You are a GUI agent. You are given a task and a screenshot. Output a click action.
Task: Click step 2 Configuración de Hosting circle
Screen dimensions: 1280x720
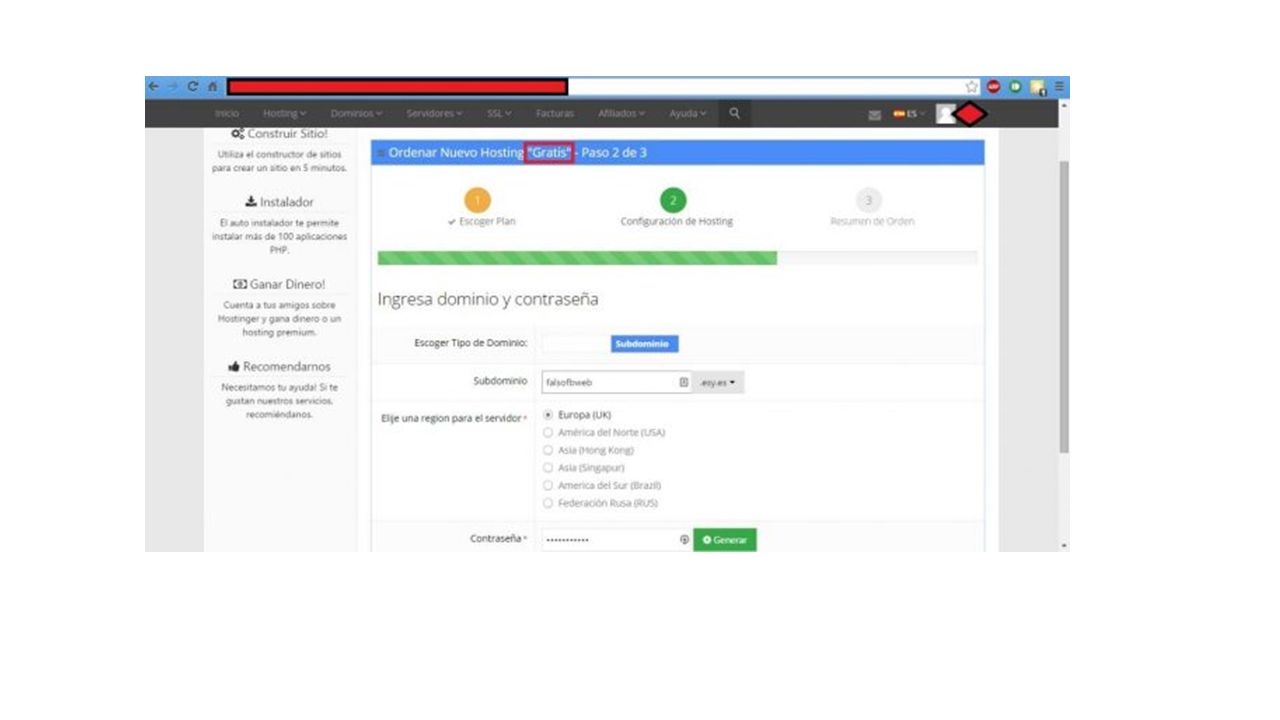tap(673, 200)
